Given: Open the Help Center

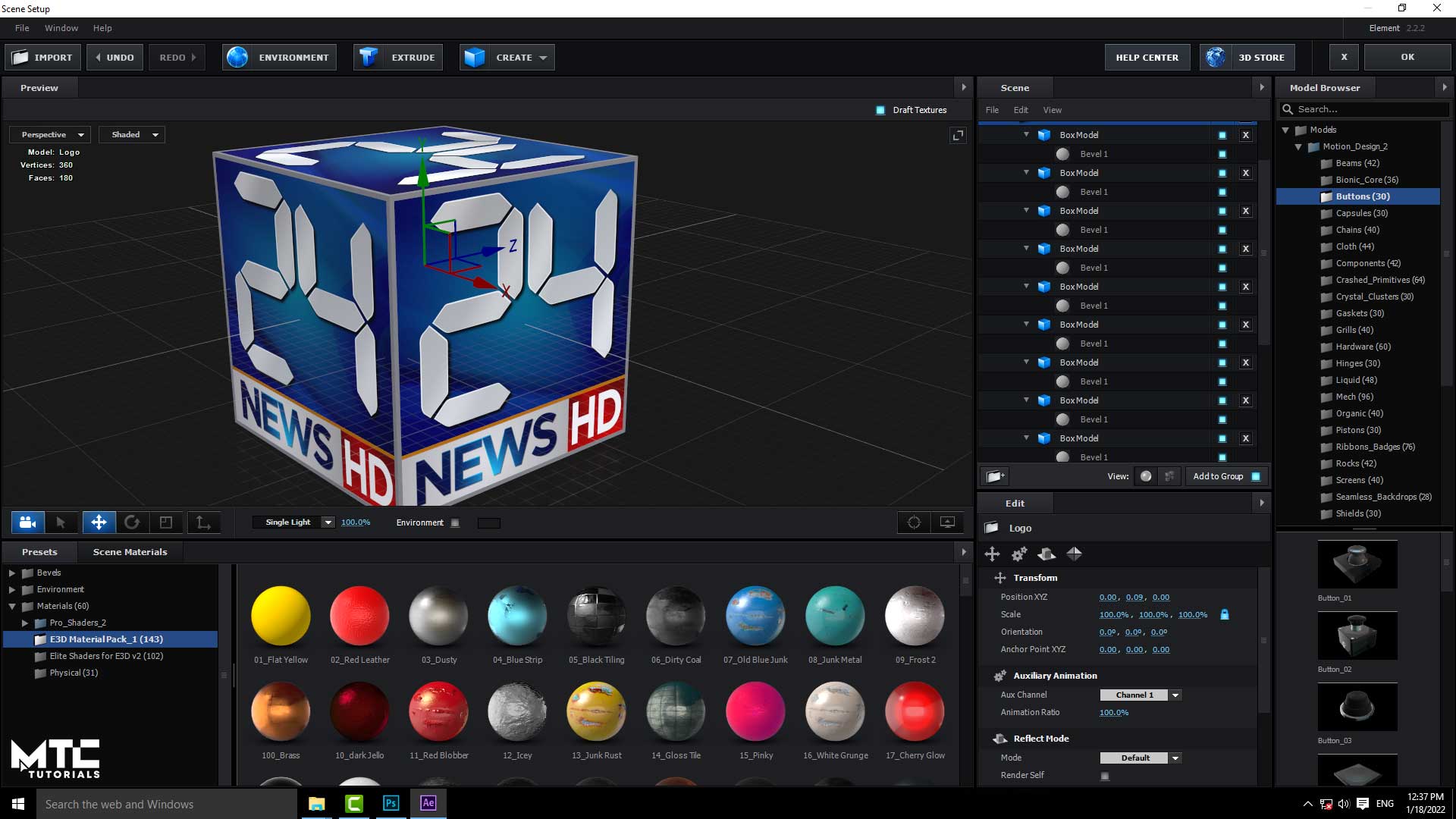Looking at the screenshot, I should coord(1147,57).
